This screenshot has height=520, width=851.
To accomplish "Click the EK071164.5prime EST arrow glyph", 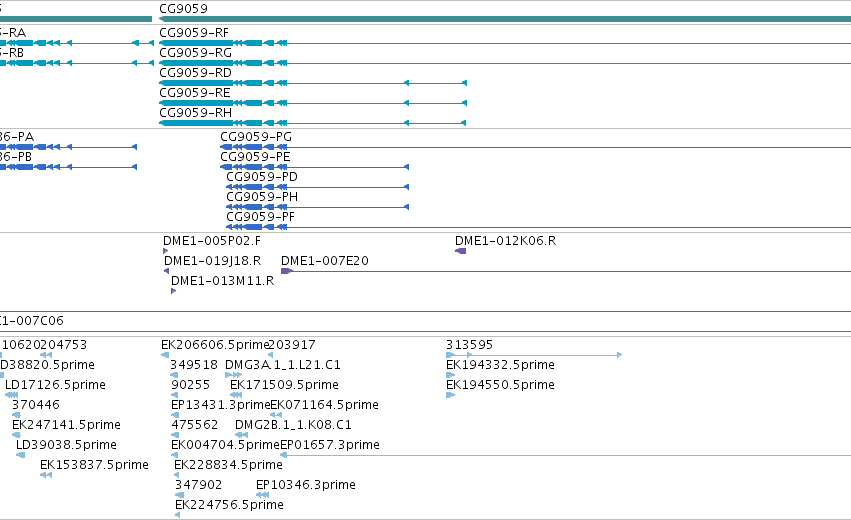I will tap(276, 415).
